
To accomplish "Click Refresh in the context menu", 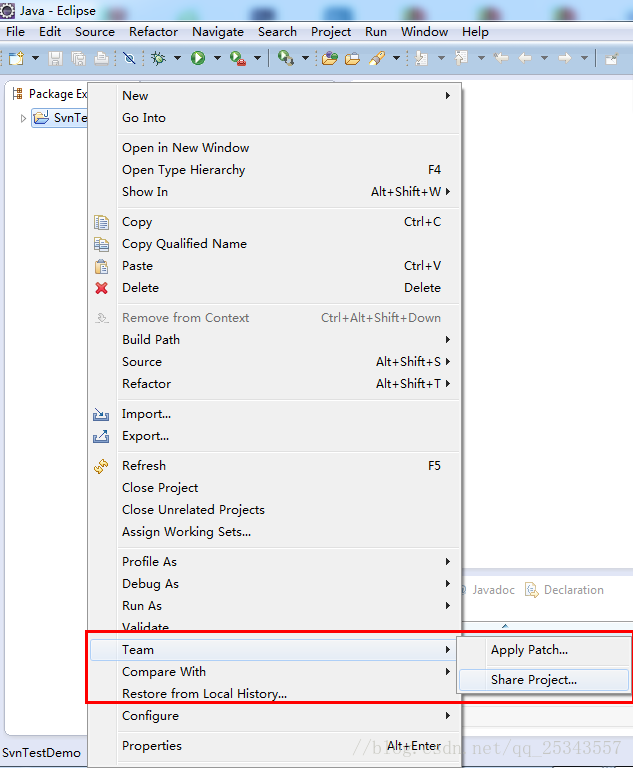I will click(x=274, y=466).
